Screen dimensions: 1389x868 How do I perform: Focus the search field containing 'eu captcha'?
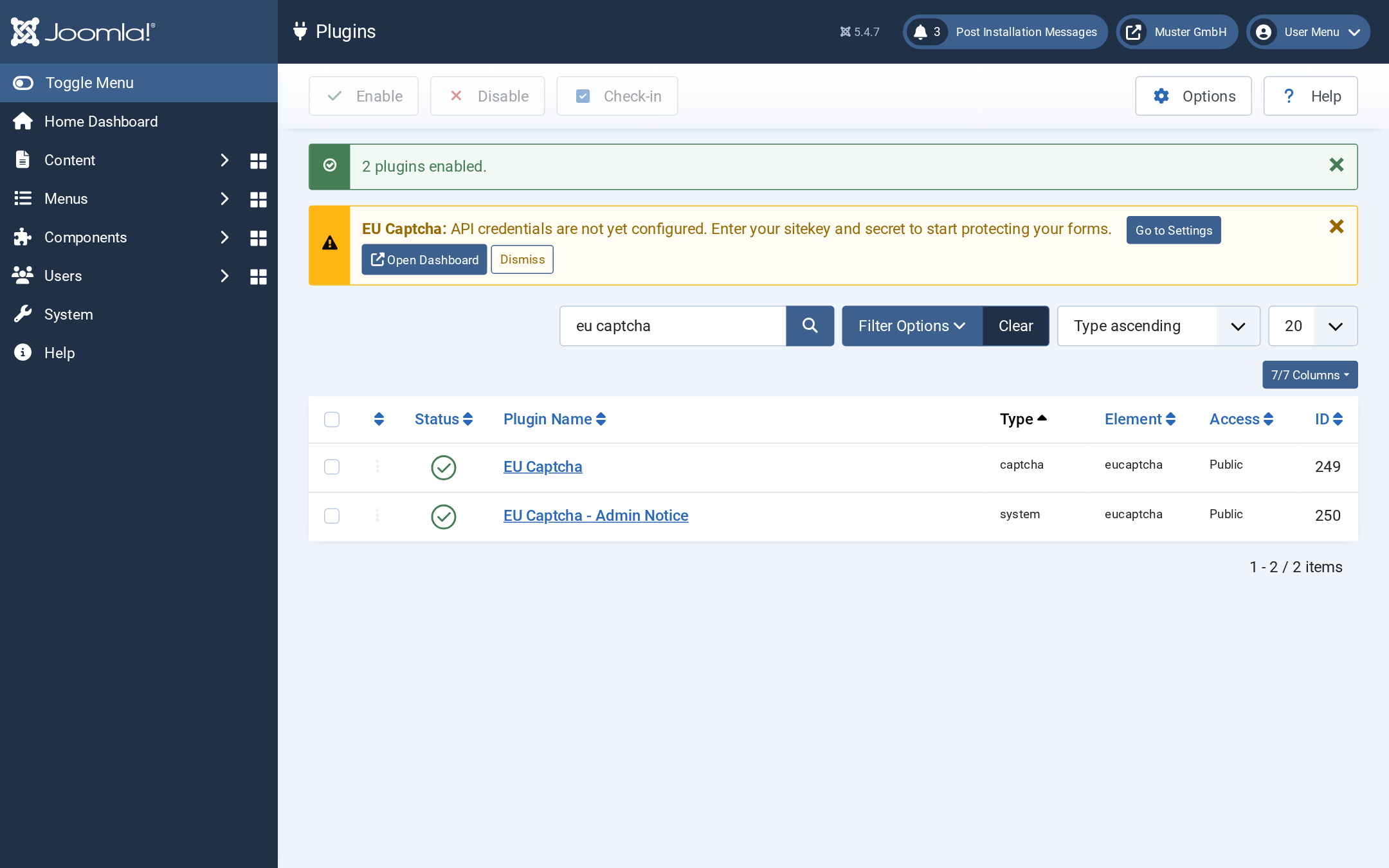tap(673, 326)
